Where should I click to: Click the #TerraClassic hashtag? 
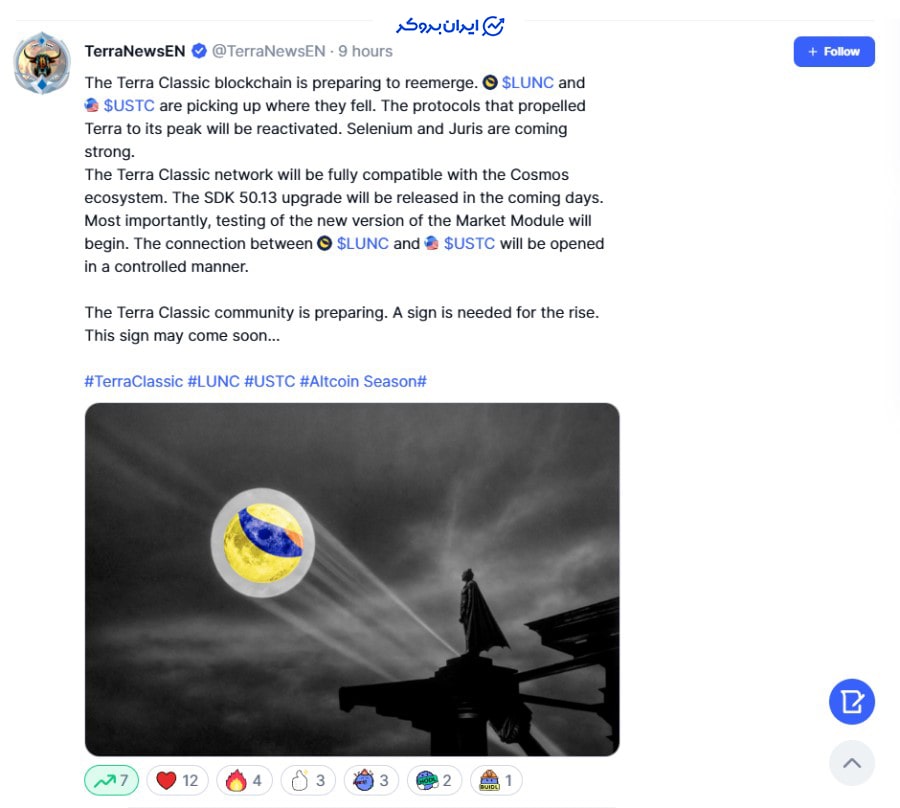(133, 381)
